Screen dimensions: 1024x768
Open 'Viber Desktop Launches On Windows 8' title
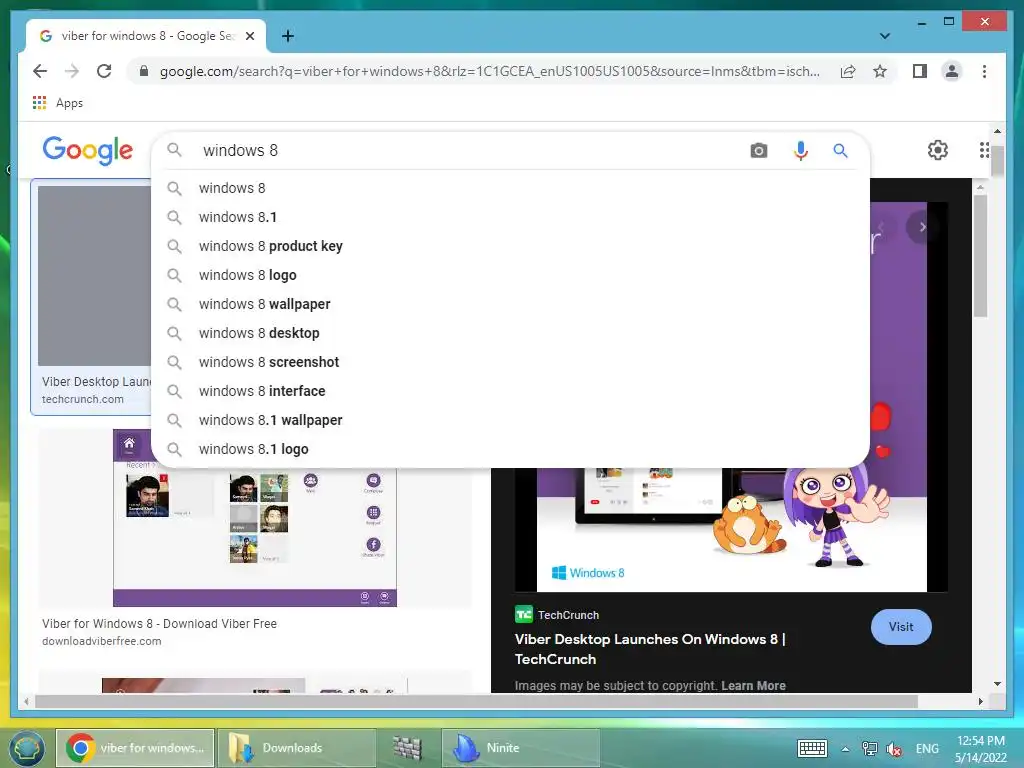pyautogui.click(x=650, y=649)
